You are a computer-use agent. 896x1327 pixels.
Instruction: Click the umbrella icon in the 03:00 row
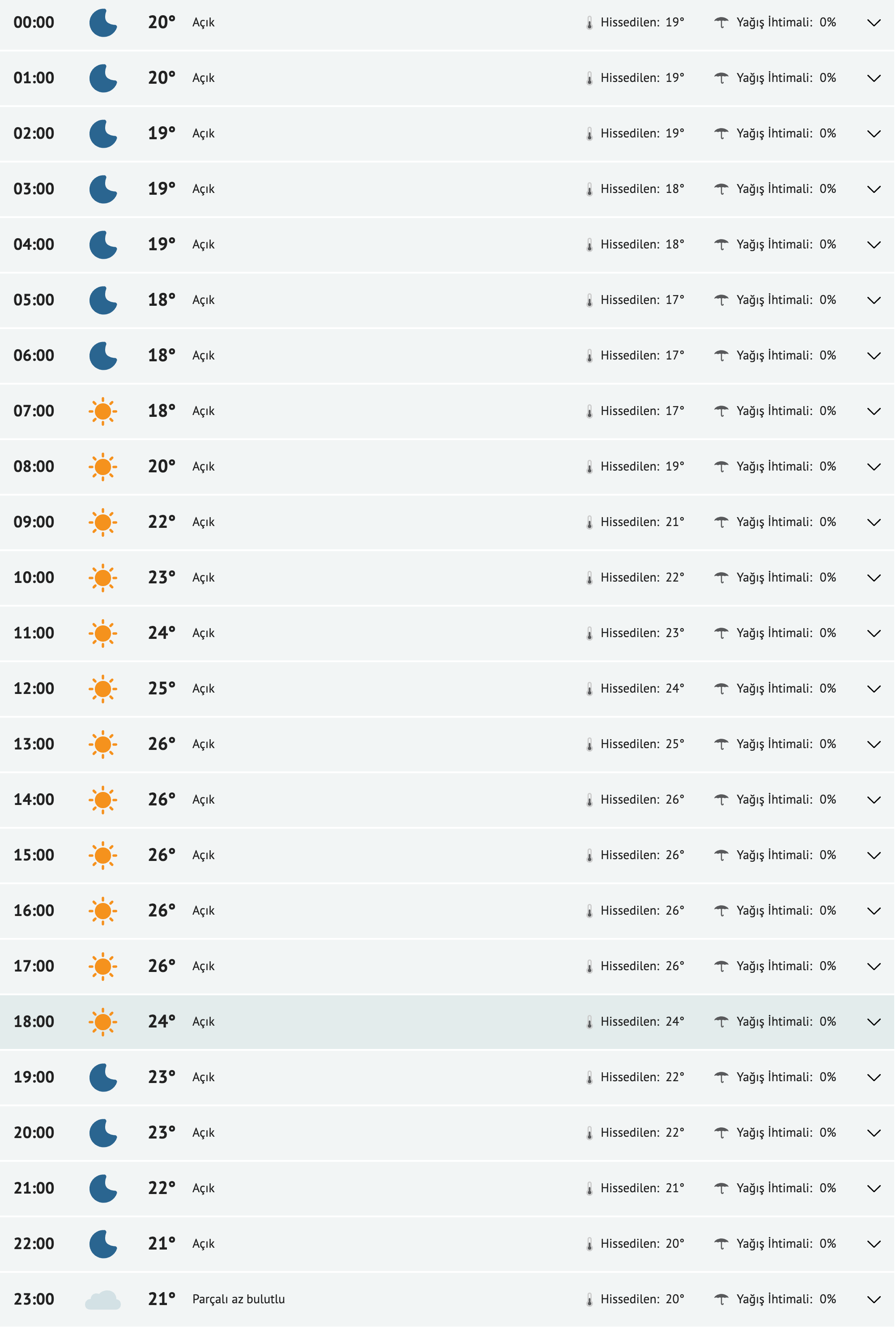pos(721,189)
